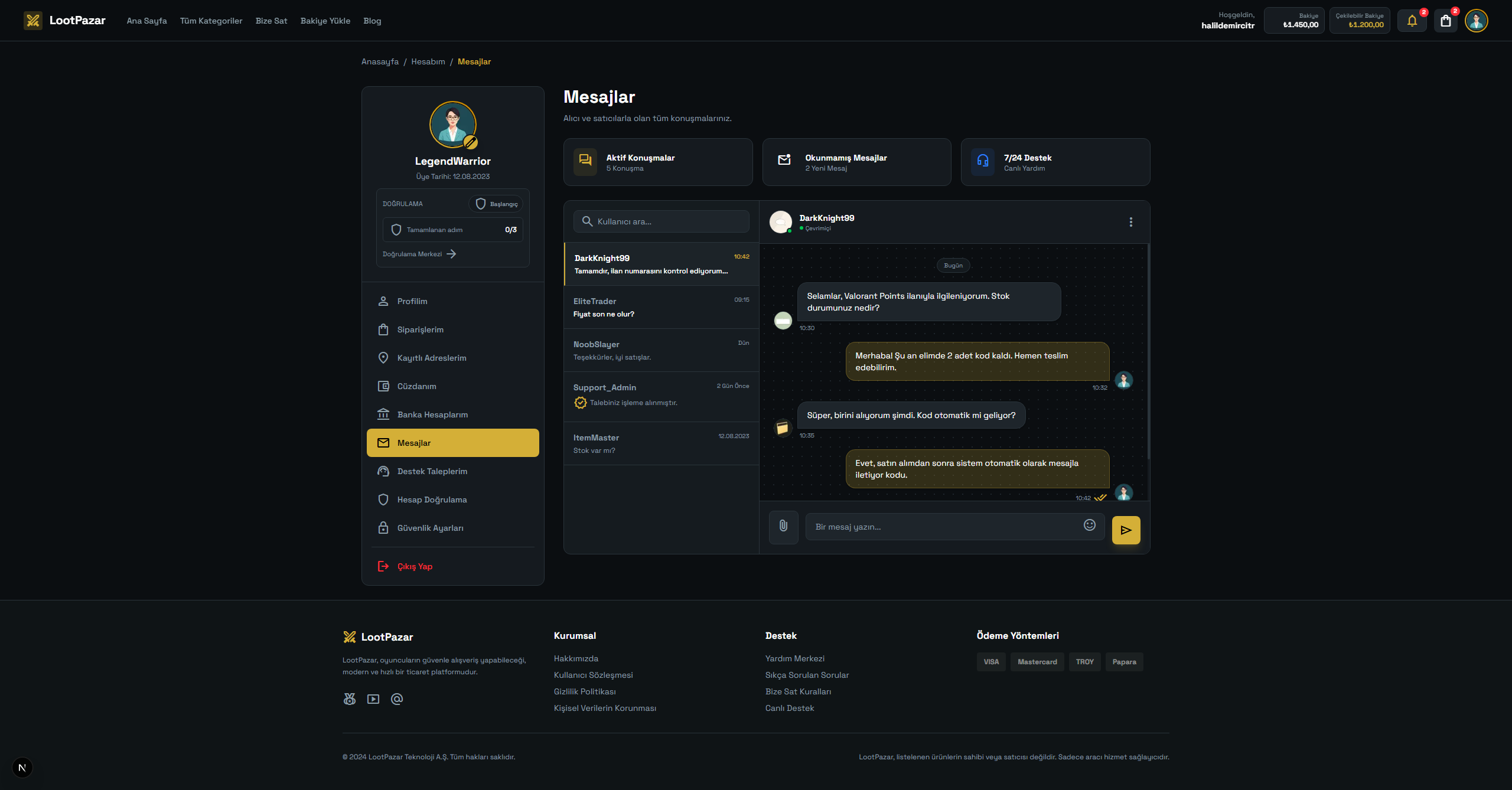
Task: Click Çıkış Yap to log out
Action: point(414,566)
